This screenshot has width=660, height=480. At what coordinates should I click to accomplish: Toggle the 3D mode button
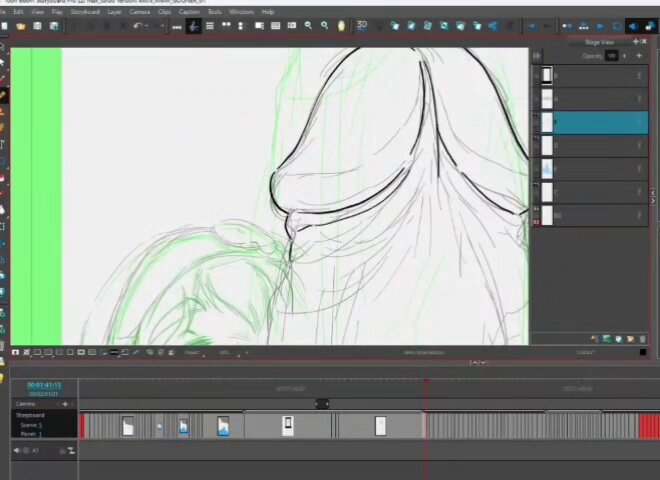[x=362, y=26]
